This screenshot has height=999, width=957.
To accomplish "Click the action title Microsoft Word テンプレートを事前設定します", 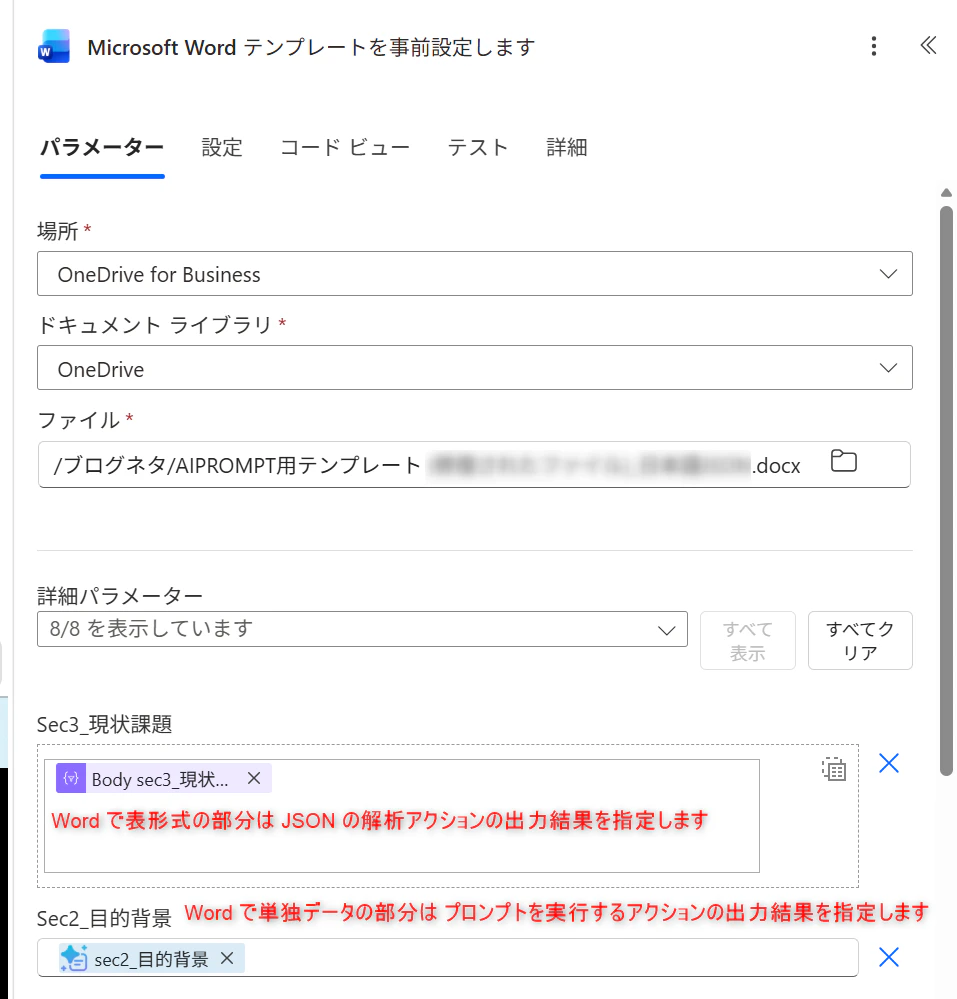I will tap(311, 47).
